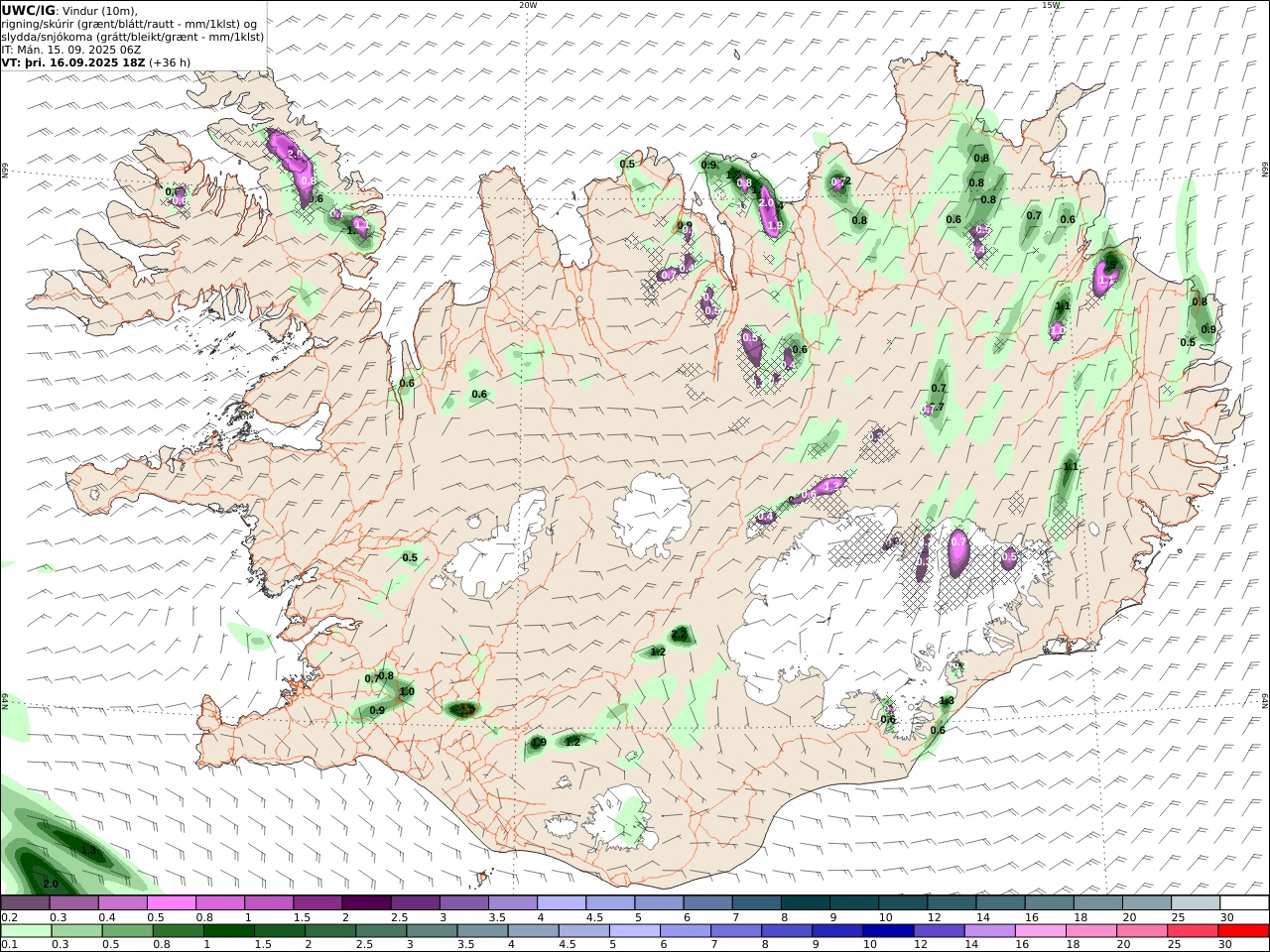The image size is (1270, 952).
Task: Click the UWC/IG title text
Action: [28, 11]
